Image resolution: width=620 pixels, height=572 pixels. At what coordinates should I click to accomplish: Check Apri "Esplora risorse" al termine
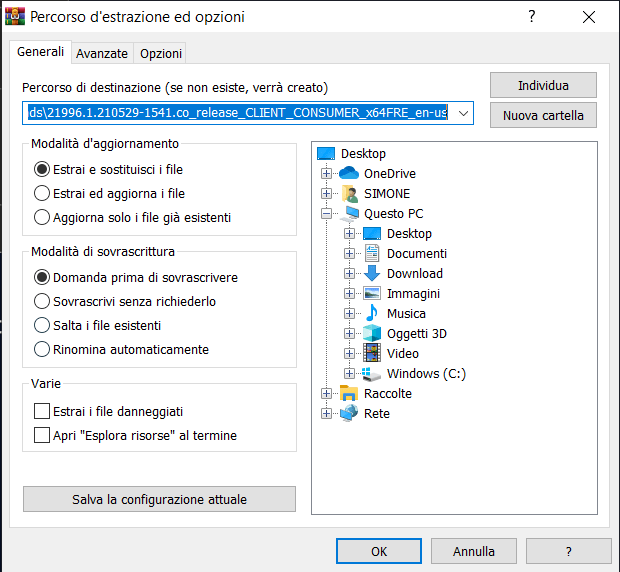[42, 435]
